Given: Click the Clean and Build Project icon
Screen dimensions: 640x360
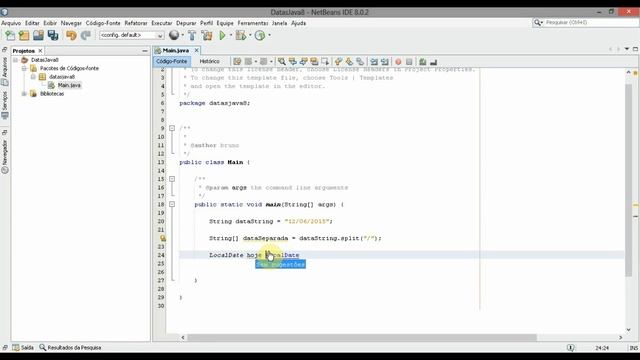Looking at the screenshot, I should 207,36.
